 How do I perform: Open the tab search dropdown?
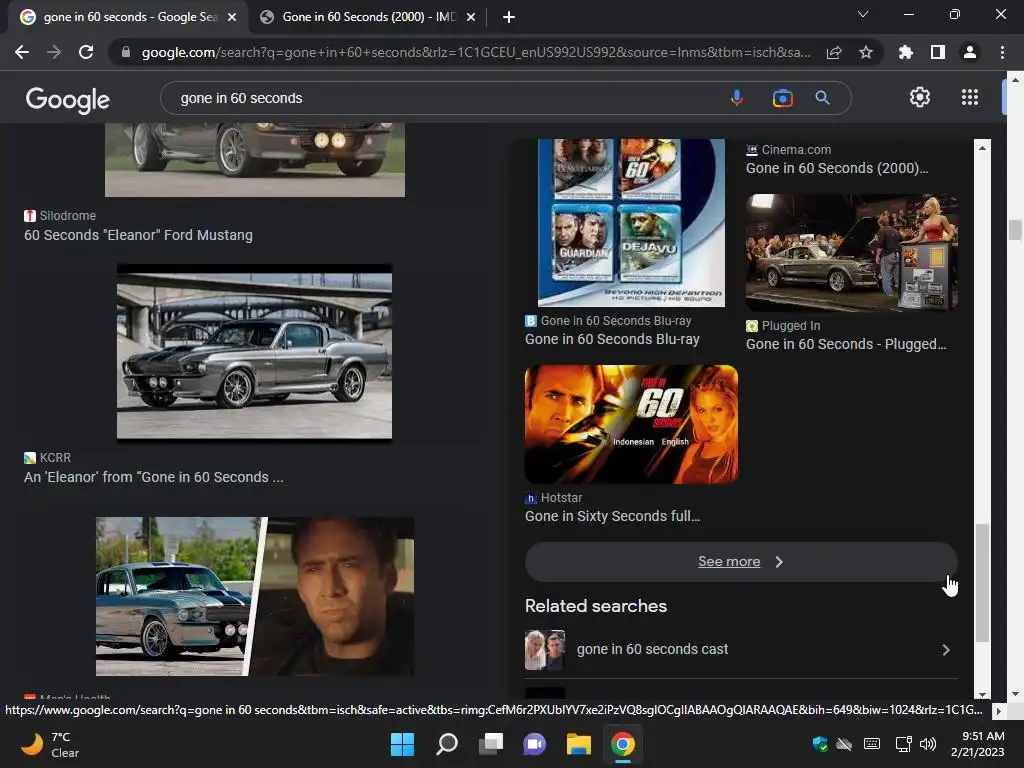pos(863,14)
